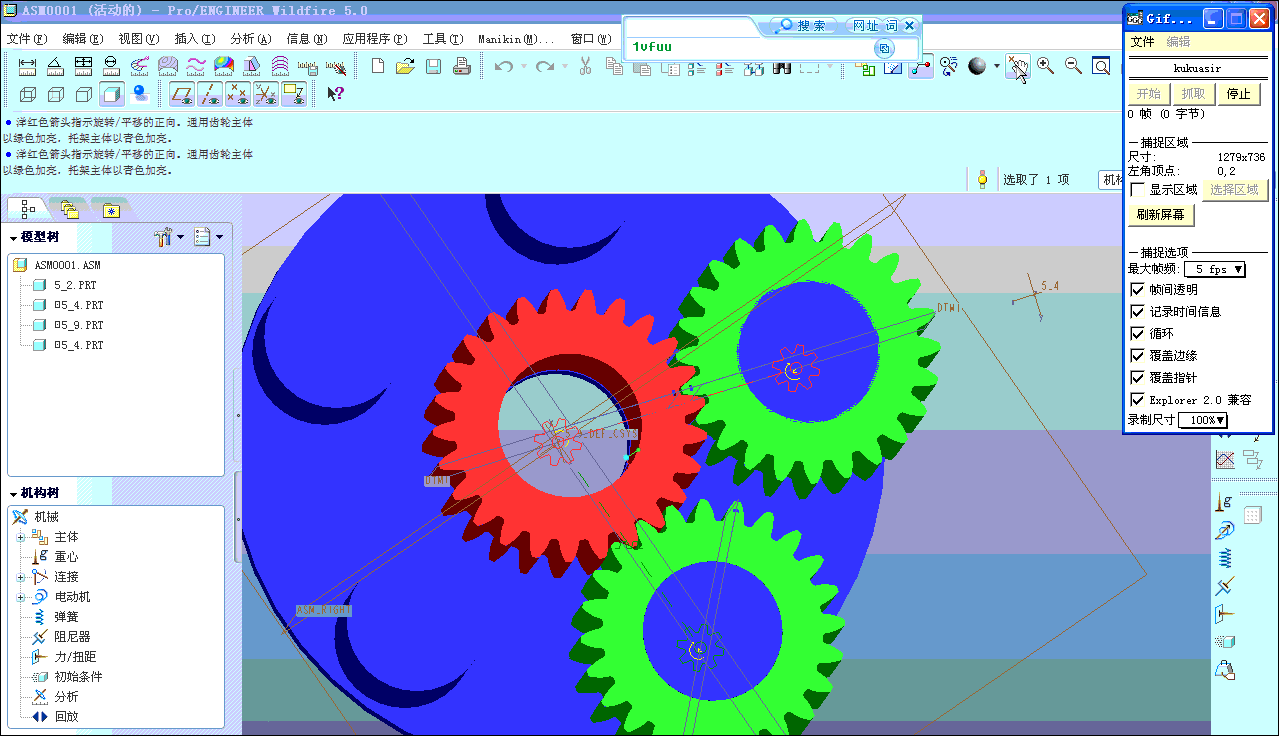Click the printer icon

461,66
